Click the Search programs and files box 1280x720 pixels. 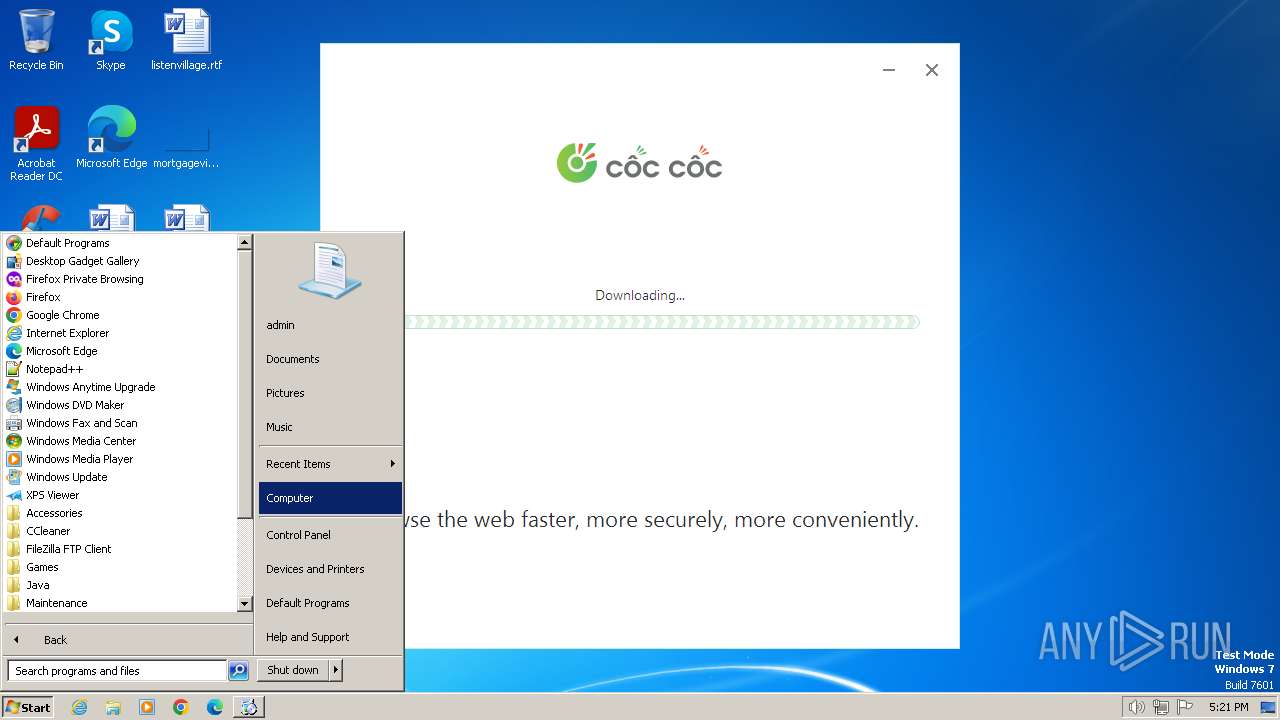pos(116,671)
